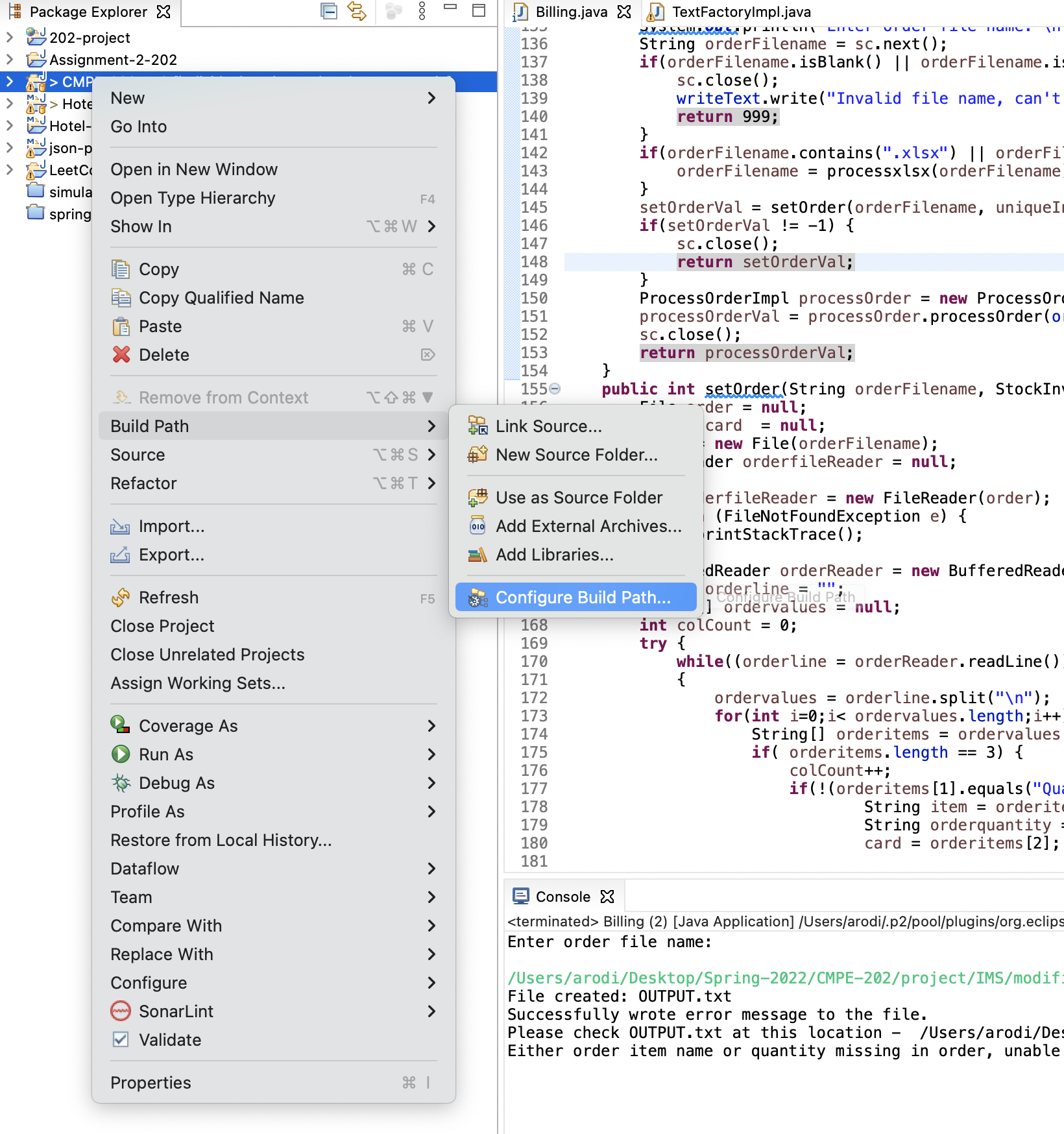Open the Profile As submenu
1064x1134 pixels.
point(273,812)
